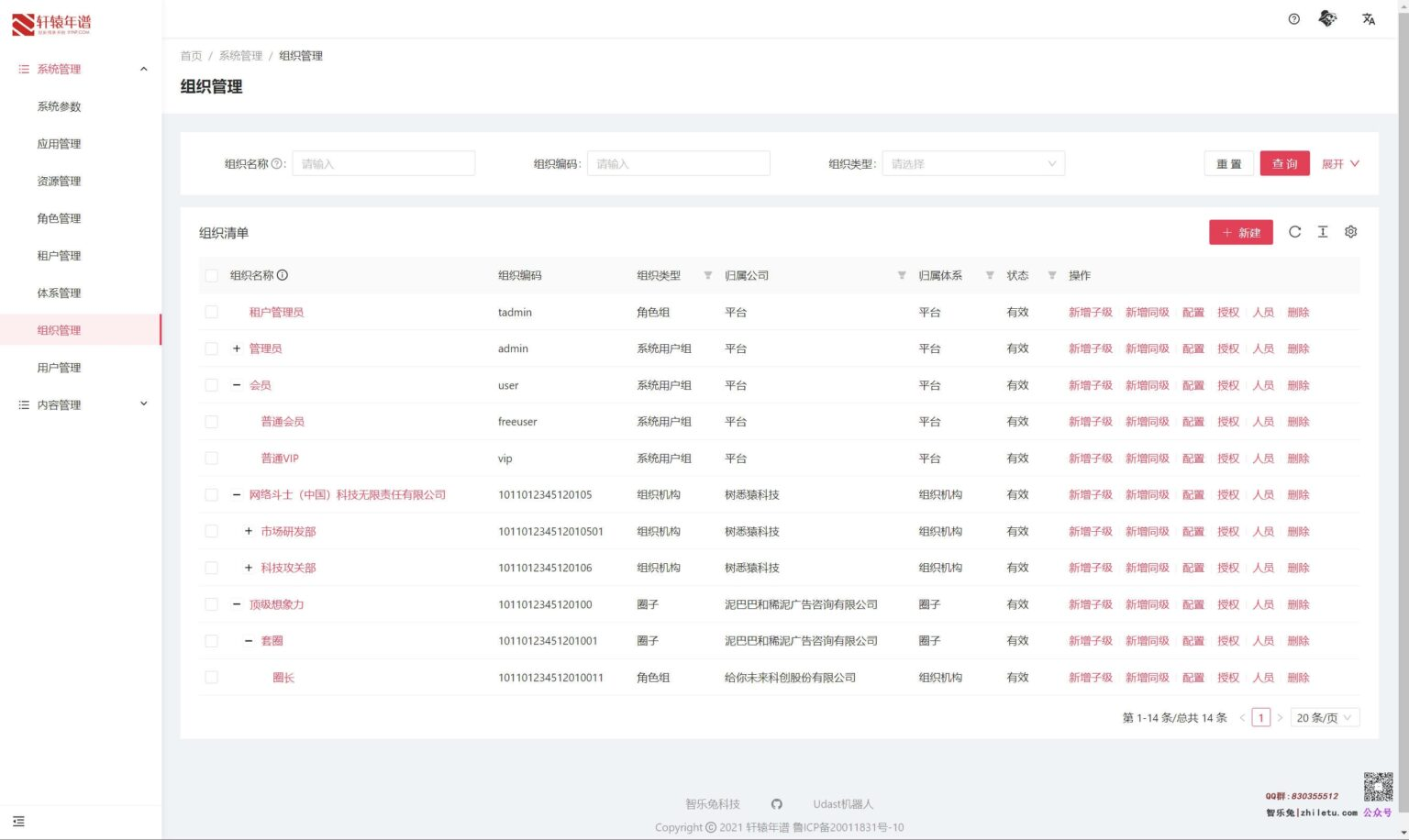Screen dimensions: 1409x840
Task: Open table column settings gear icon
Action: pos(1350,232)
